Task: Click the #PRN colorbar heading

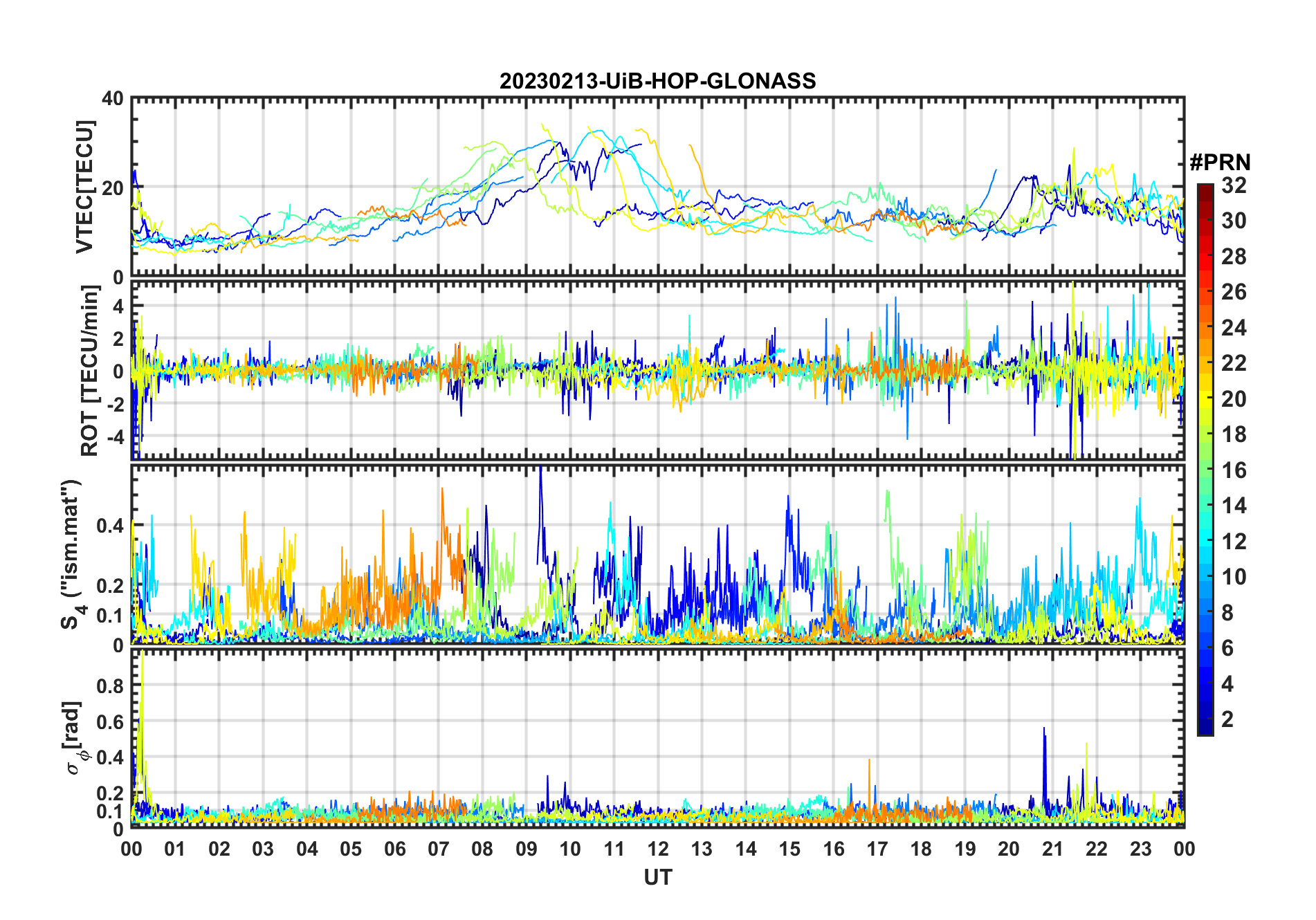Action: point(1220,163)
